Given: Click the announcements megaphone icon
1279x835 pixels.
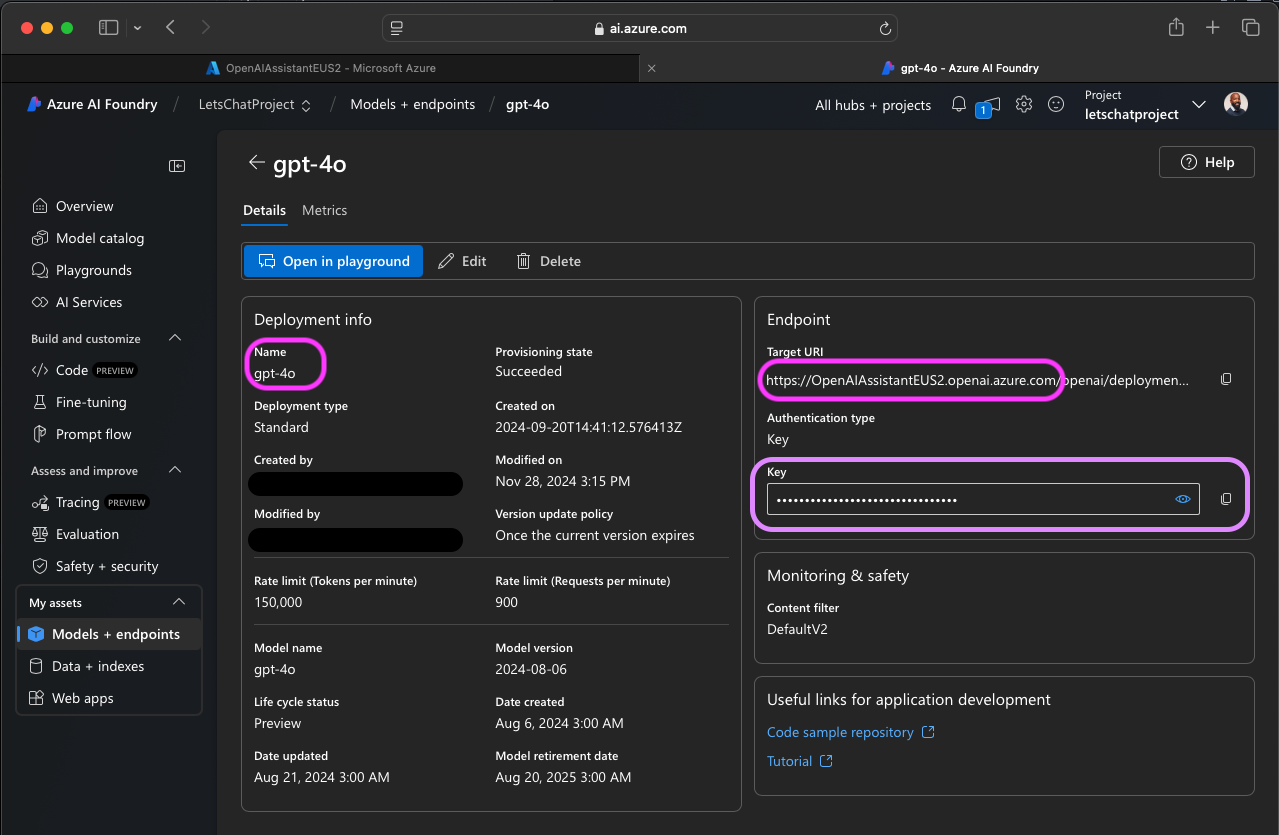Looking at the screenshot, I should (986, 106).
